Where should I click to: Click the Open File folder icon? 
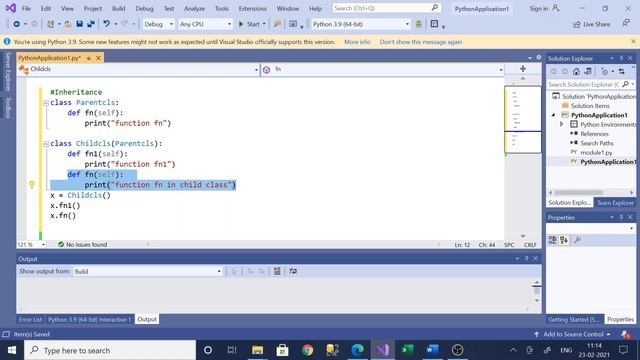tap(68, 24)
